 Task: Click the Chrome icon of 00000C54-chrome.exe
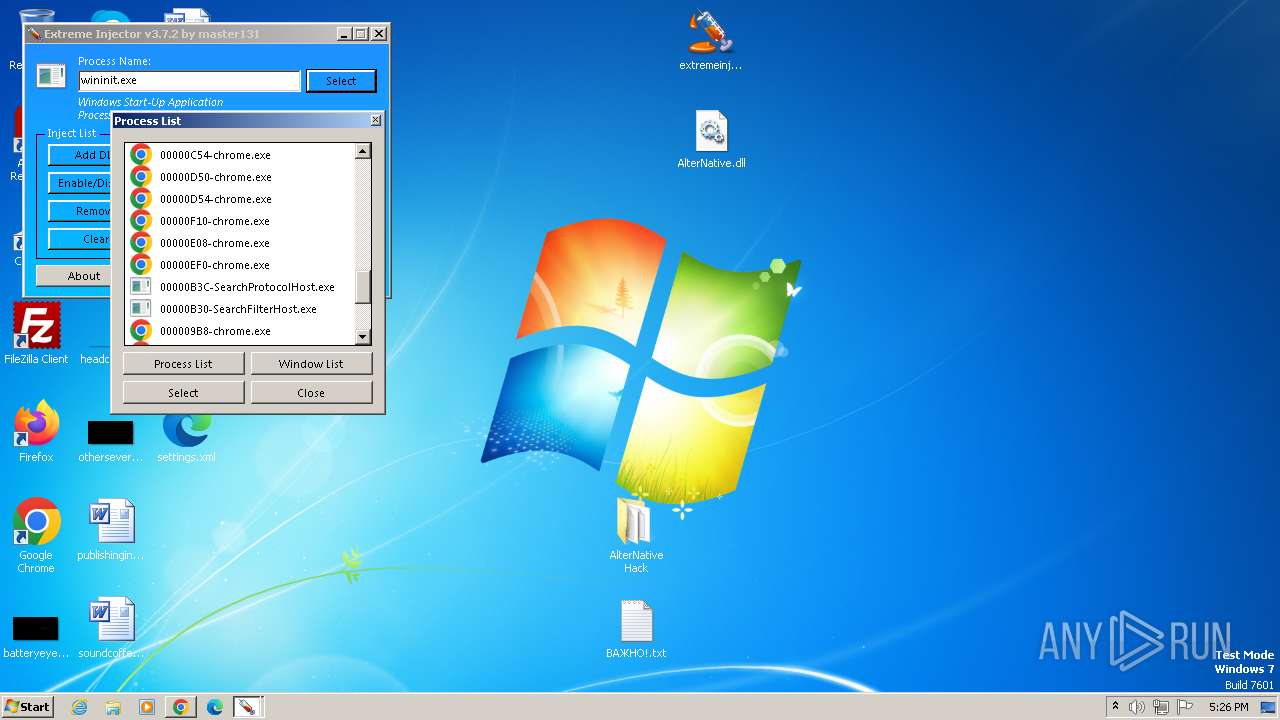pyautogui.click(x=141, y=155)
